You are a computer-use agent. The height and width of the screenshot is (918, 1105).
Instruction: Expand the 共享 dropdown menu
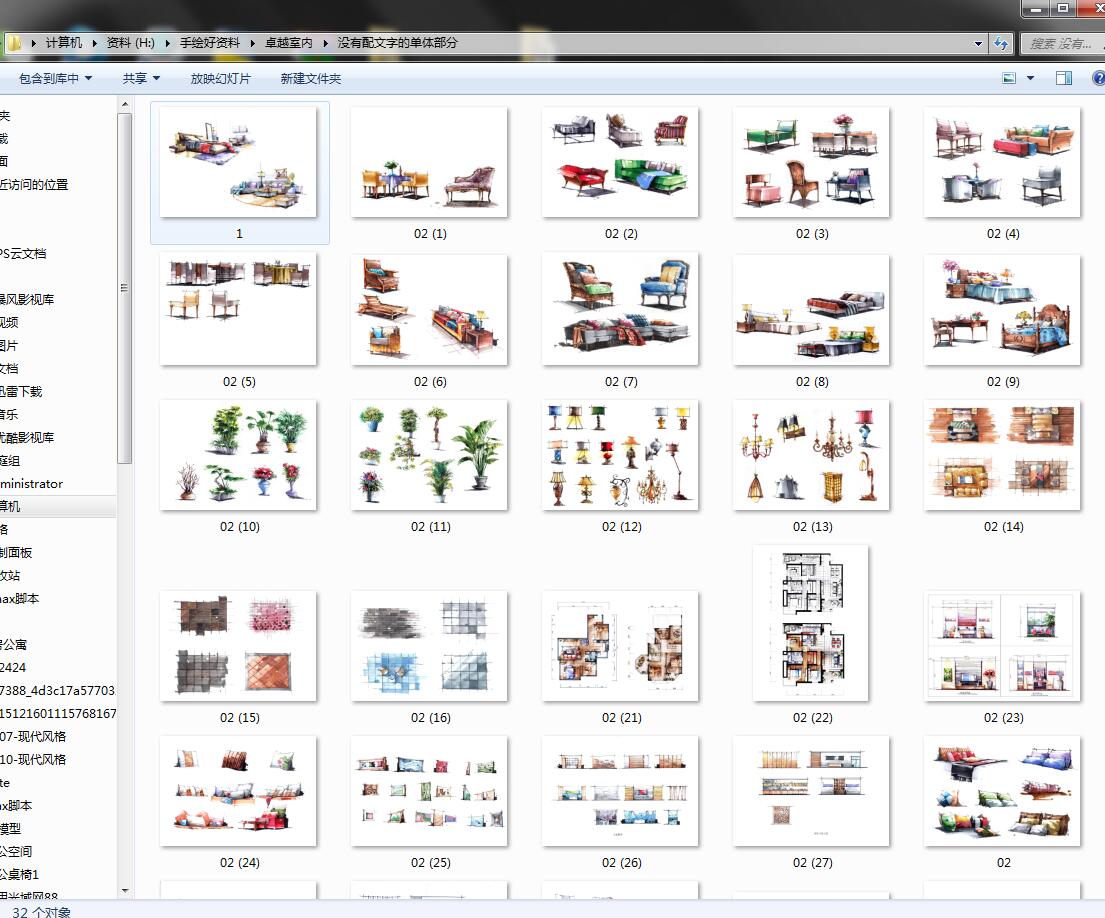141,78
